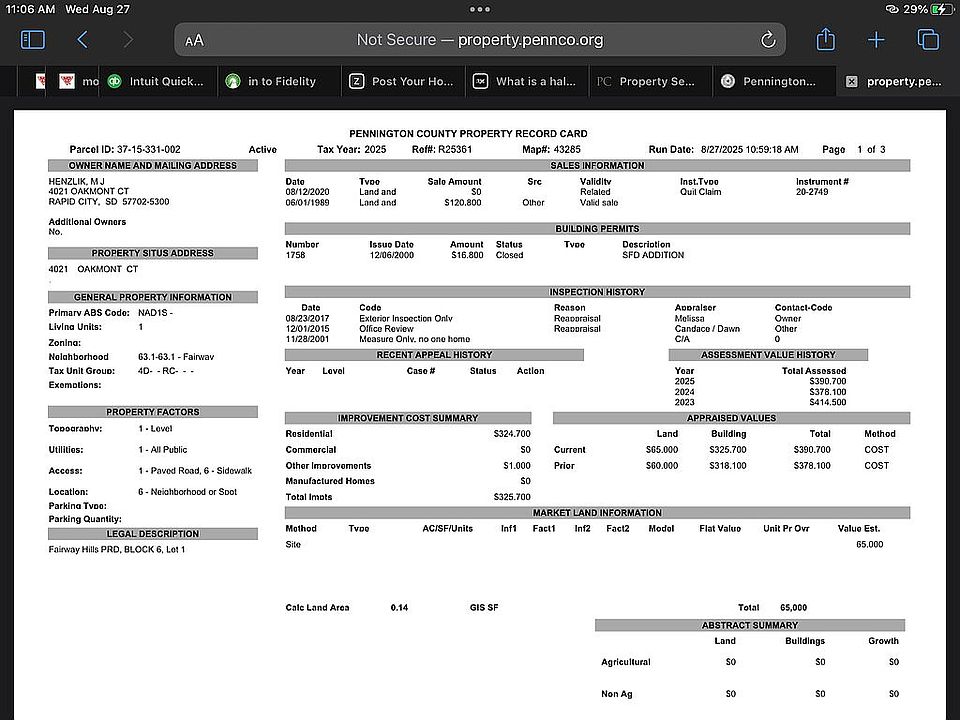
Task: Switch to the Intuit QuickBooks tab
Action: [158, 82]
